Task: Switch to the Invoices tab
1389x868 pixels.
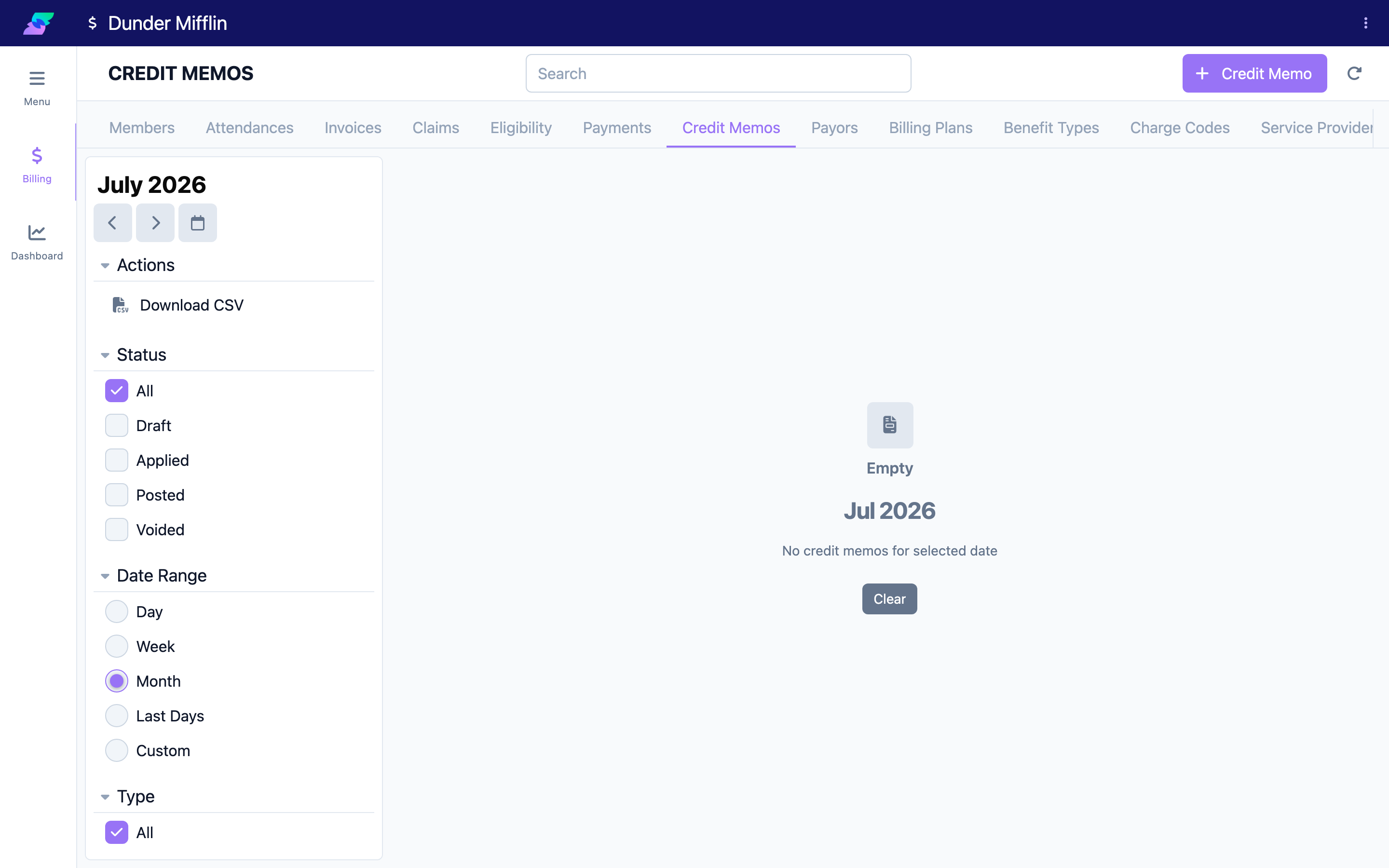Action: coord(353,127)
